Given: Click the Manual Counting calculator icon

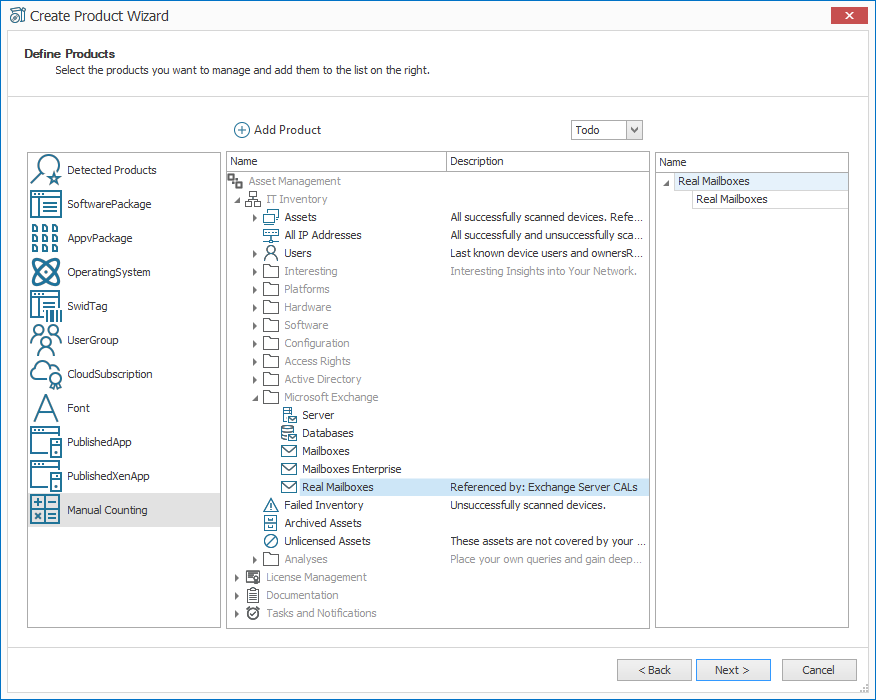Looking at the screenshot, I should (46, 509).
